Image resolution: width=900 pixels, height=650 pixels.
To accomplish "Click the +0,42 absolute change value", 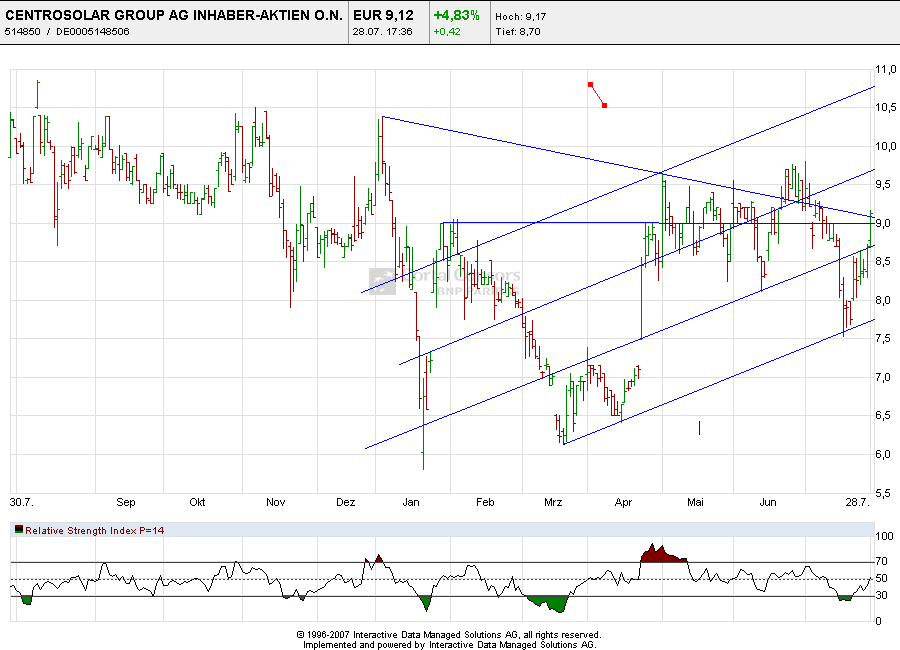I will click(x=446, y=32).
